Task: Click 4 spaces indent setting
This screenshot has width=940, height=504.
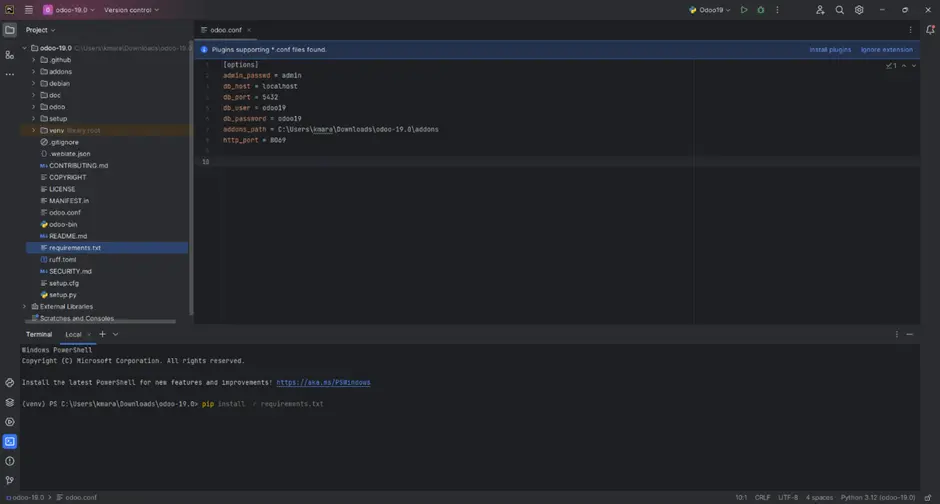Action: pos(819,497)
